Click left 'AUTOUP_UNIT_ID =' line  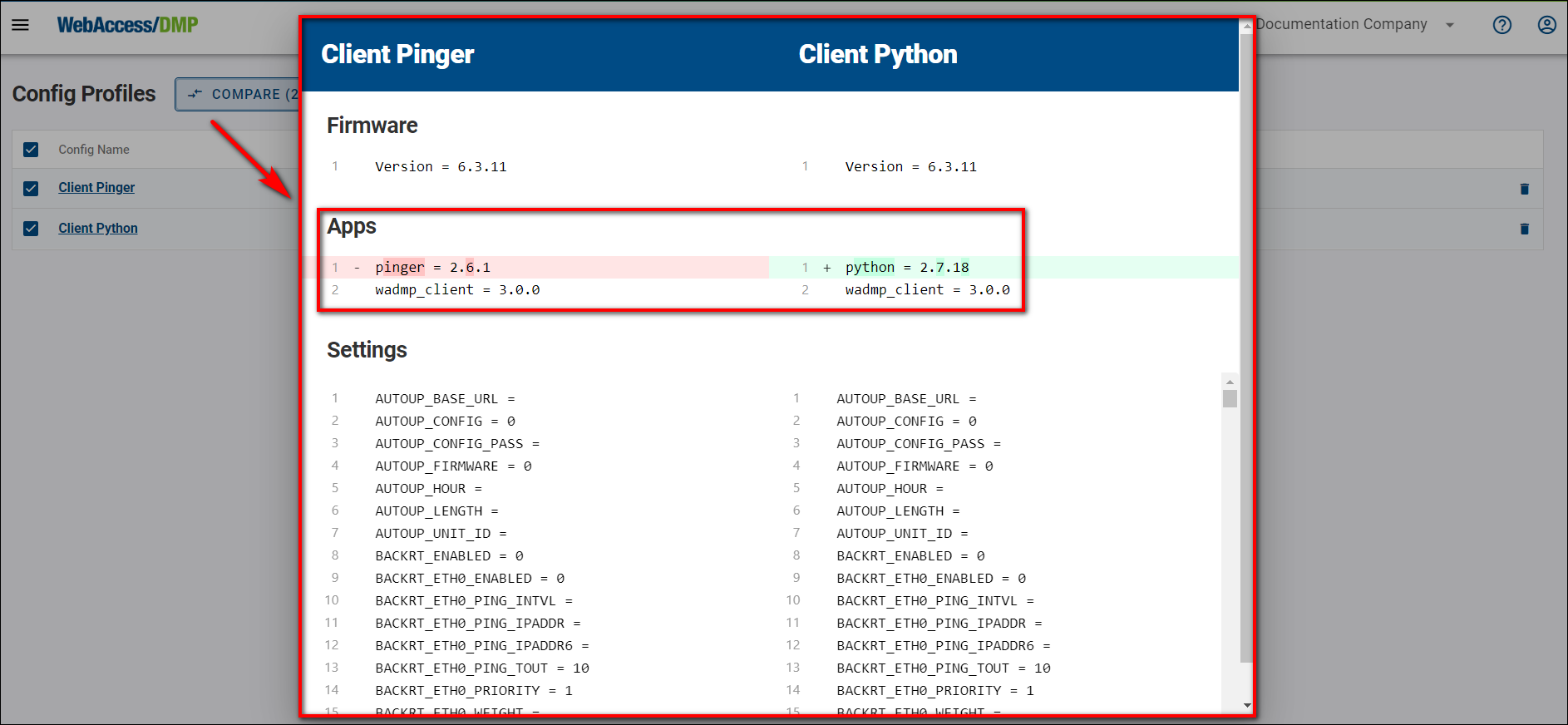(441, 534)
